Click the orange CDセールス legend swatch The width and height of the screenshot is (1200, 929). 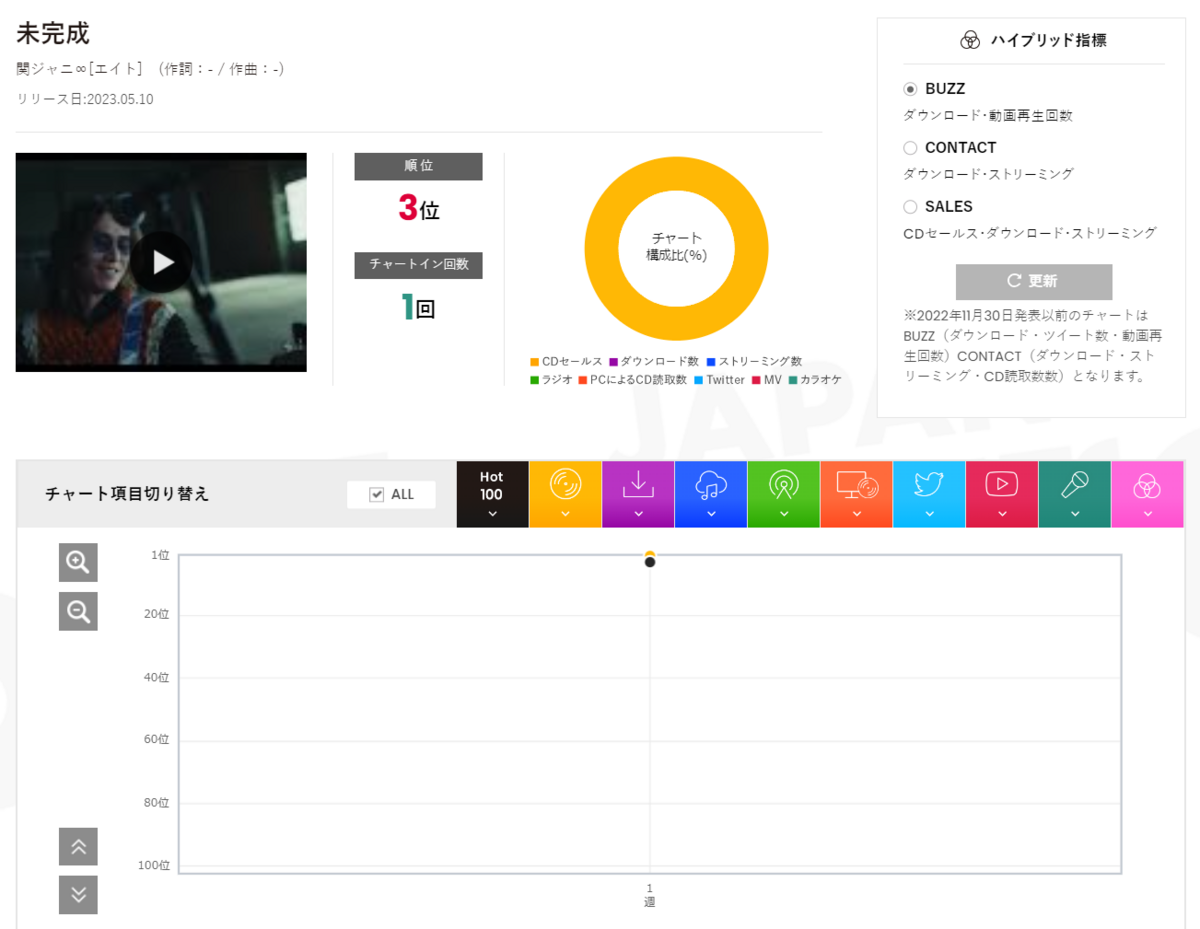pyautogui.click(x=535, y=362)
